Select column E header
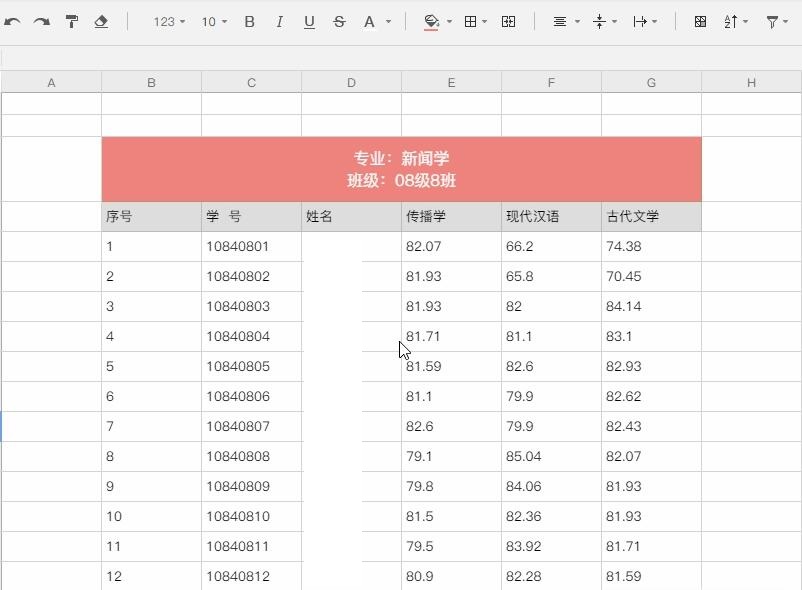The height and width of the screenshot is (590, 802). (451, 82)
